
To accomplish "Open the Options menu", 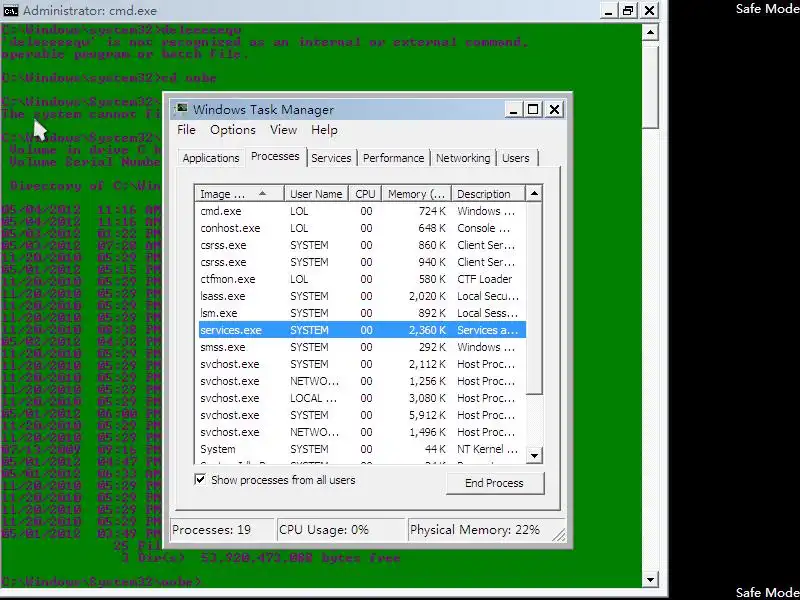I will pyautogui.click(x=233, y=130).
